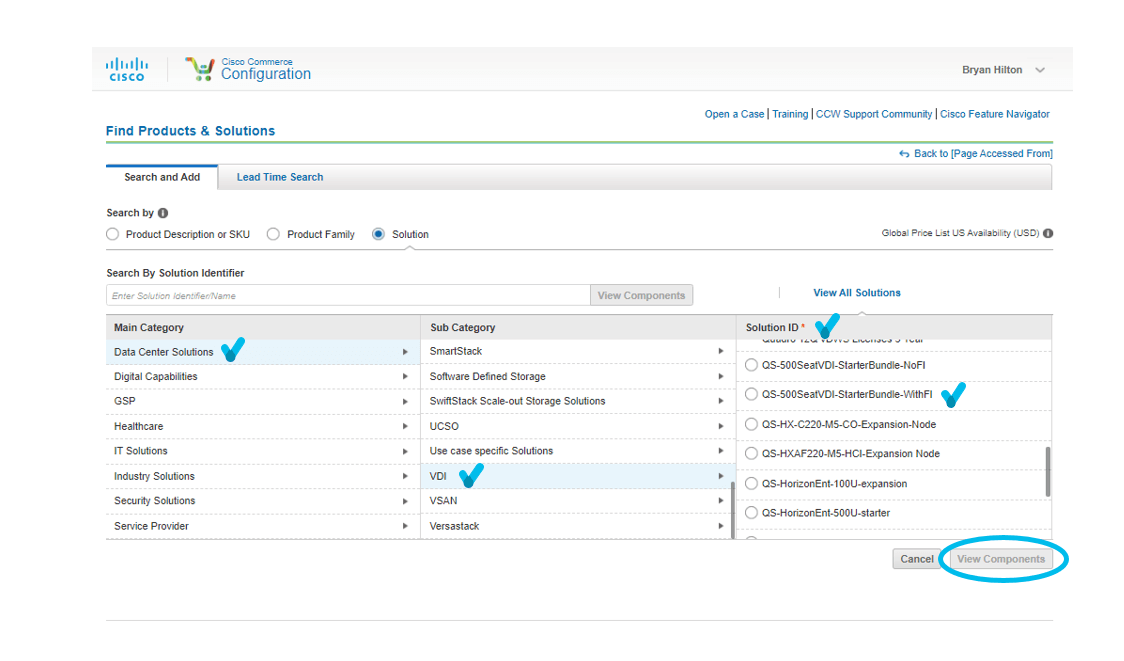
Task: Click the info icon beside Search by
Action: coord(163,213)
